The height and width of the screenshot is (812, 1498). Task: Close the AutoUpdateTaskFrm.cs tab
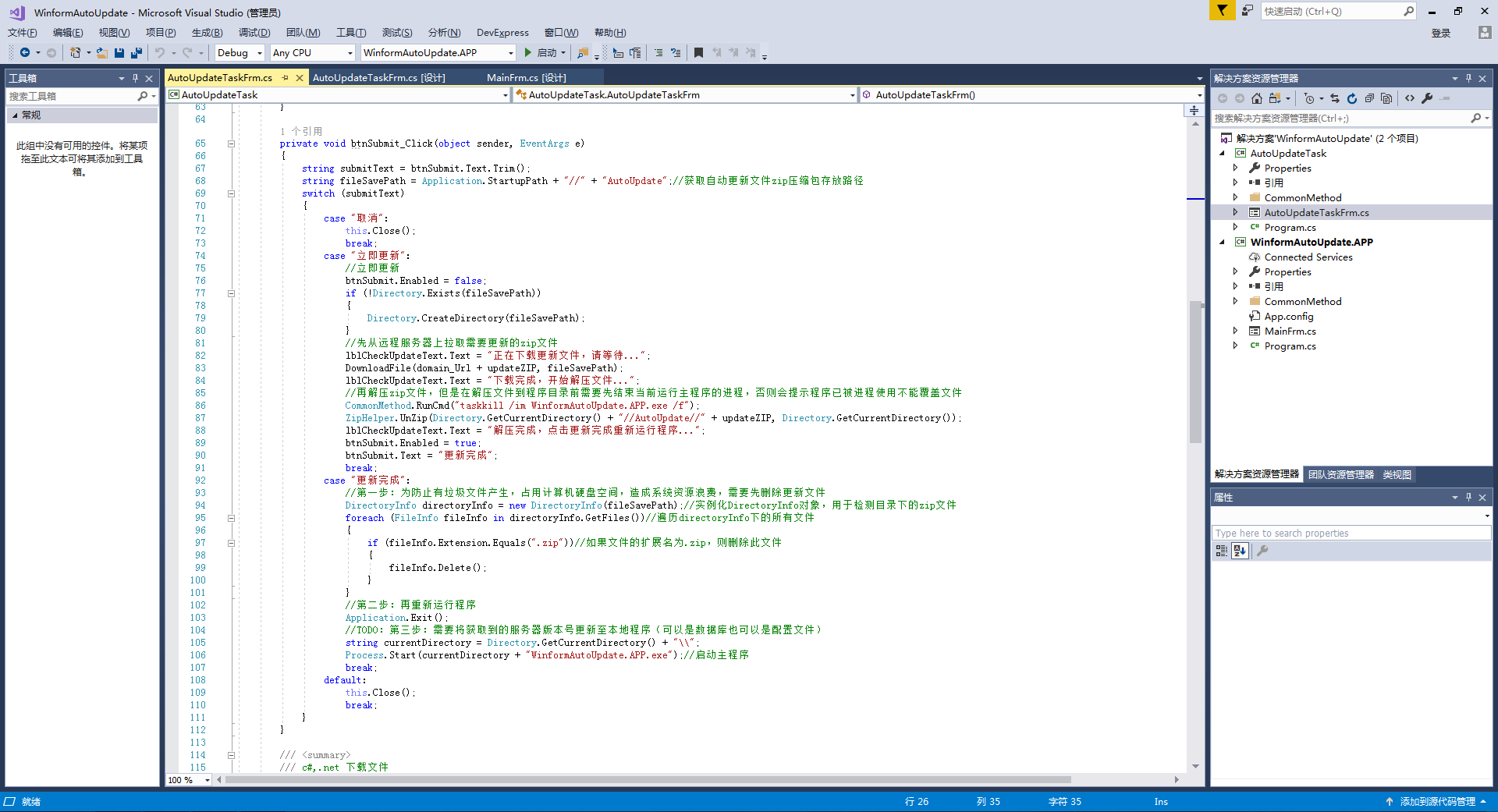coord(300,77)
